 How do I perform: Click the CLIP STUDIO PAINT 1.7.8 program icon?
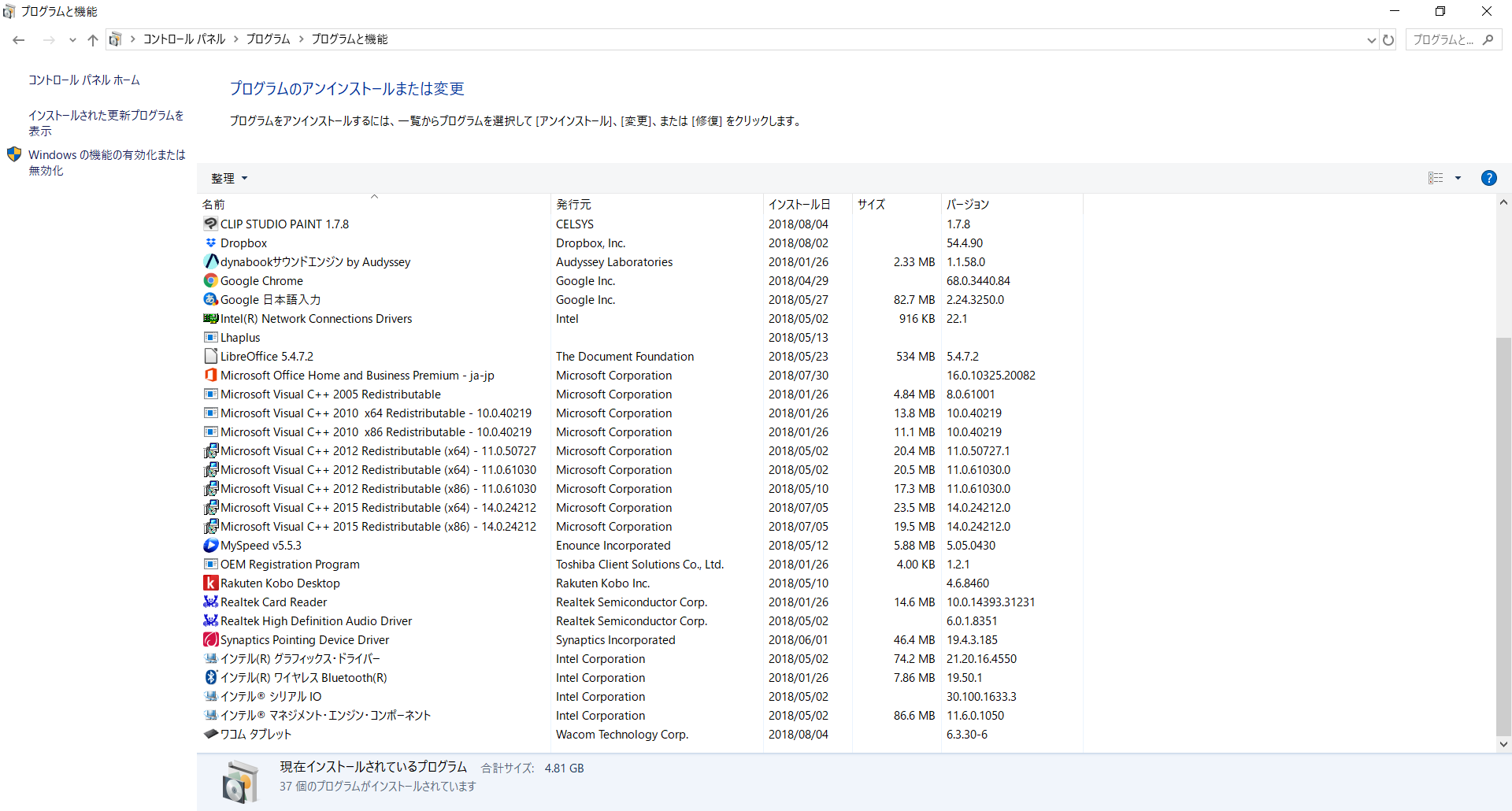point(210,224)
